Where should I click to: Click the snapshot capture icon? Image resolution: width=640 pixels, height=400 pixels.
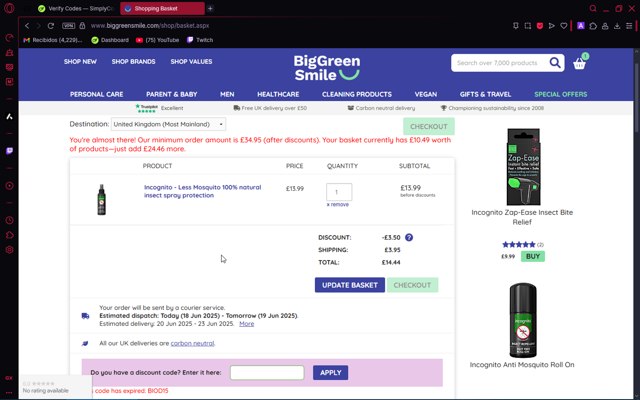click(528, 26)
